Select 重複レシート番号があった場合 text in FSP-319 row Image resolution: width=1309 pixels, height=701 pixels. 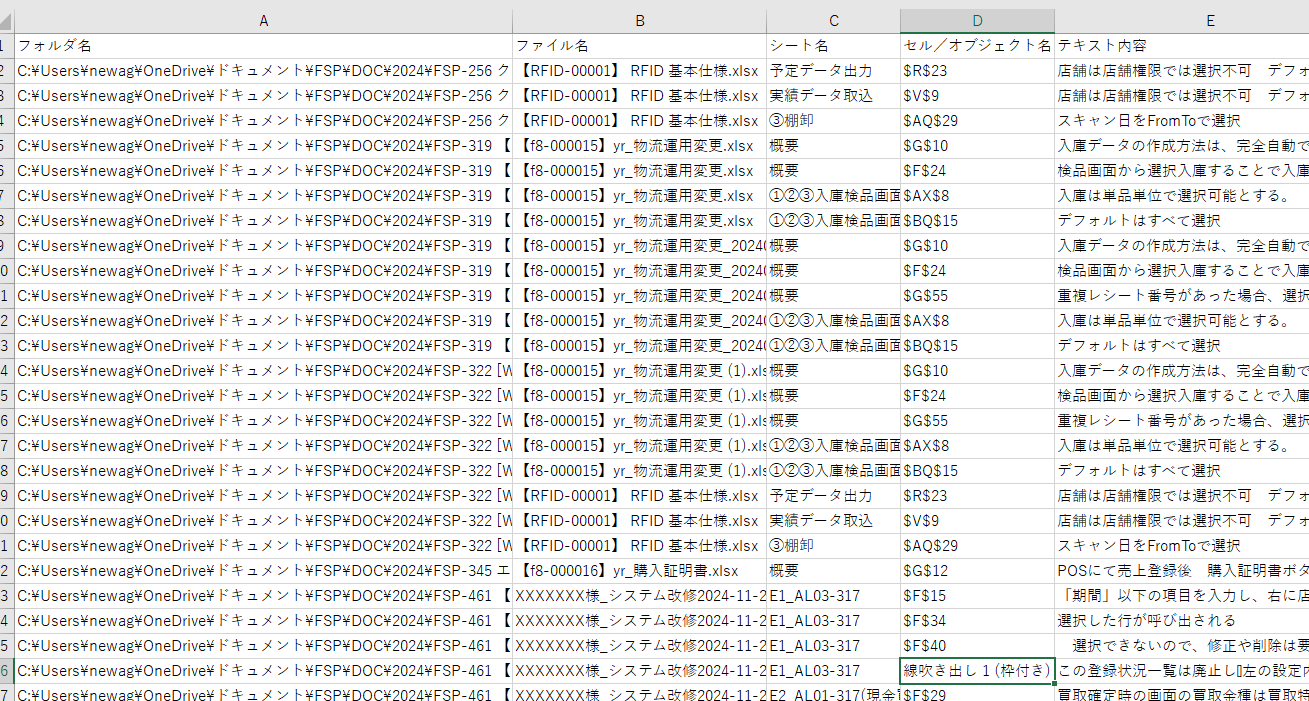[1182, 296]
